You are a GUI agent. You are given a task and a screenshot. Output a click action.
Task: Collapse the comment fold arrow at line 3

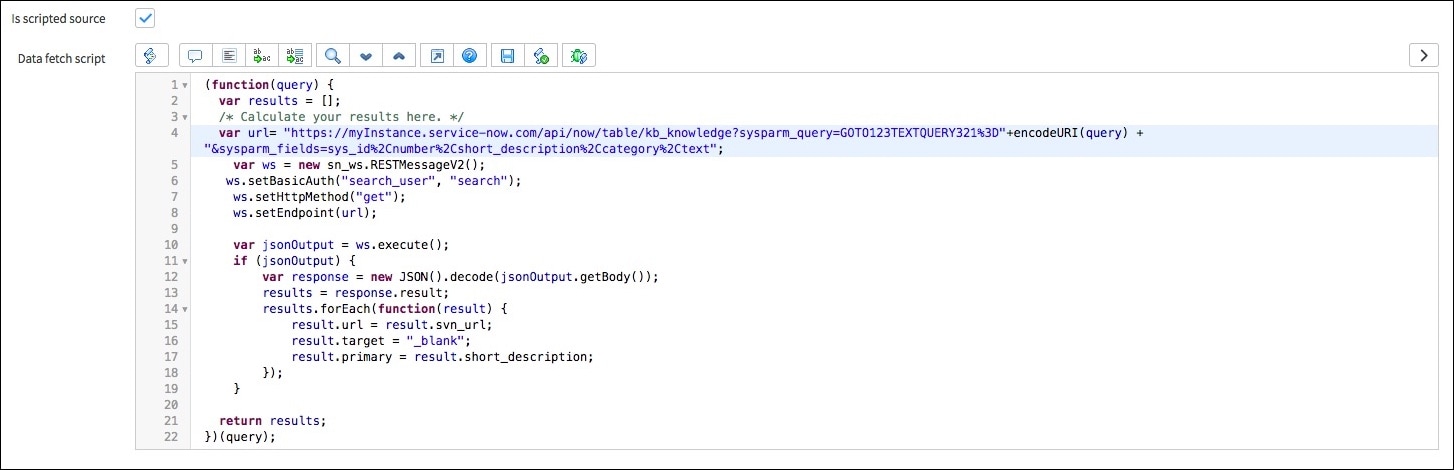185,117
